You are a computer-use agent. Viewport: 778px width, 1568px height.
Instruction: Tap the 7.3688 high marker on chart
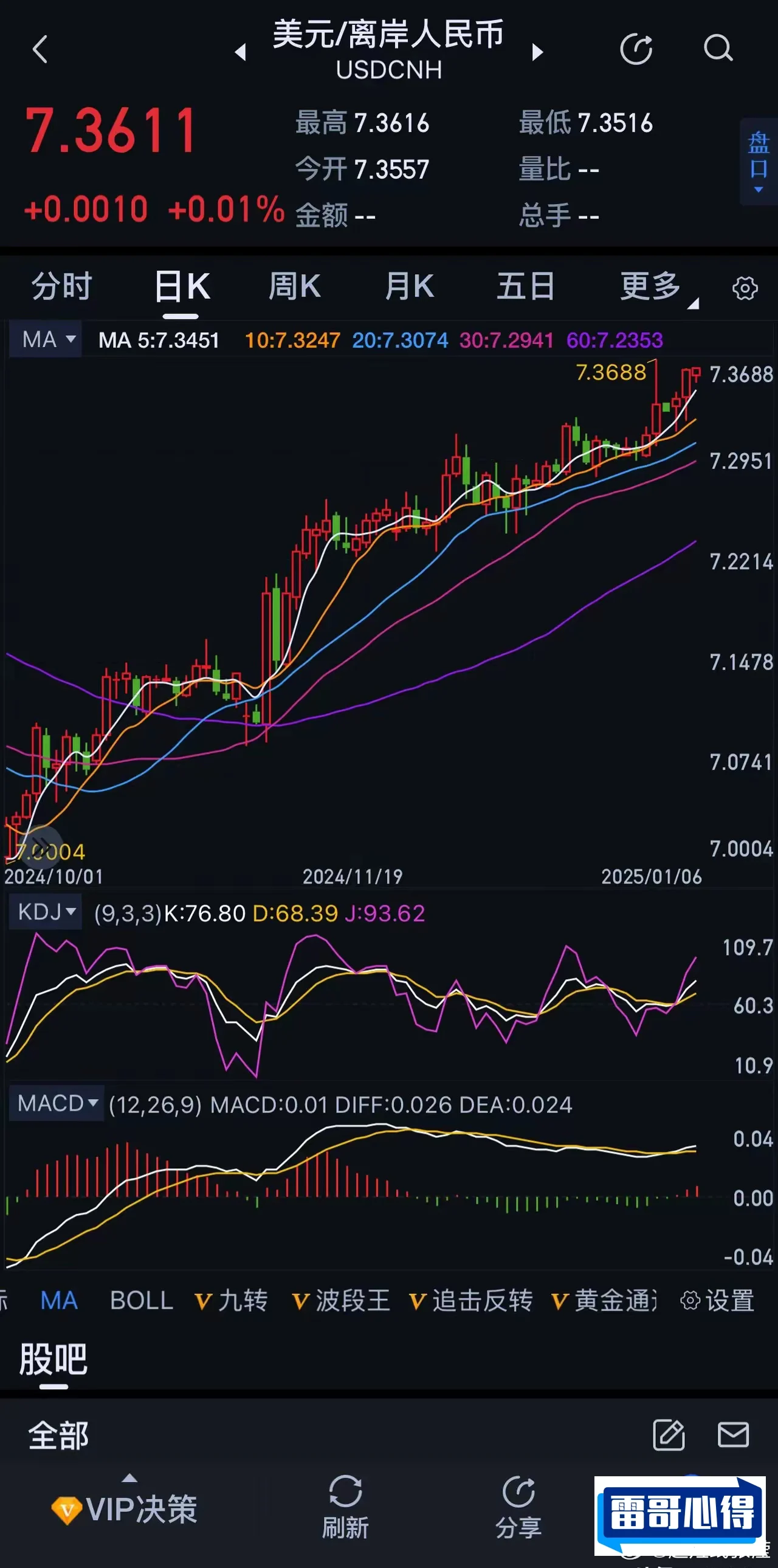[611, 372]
